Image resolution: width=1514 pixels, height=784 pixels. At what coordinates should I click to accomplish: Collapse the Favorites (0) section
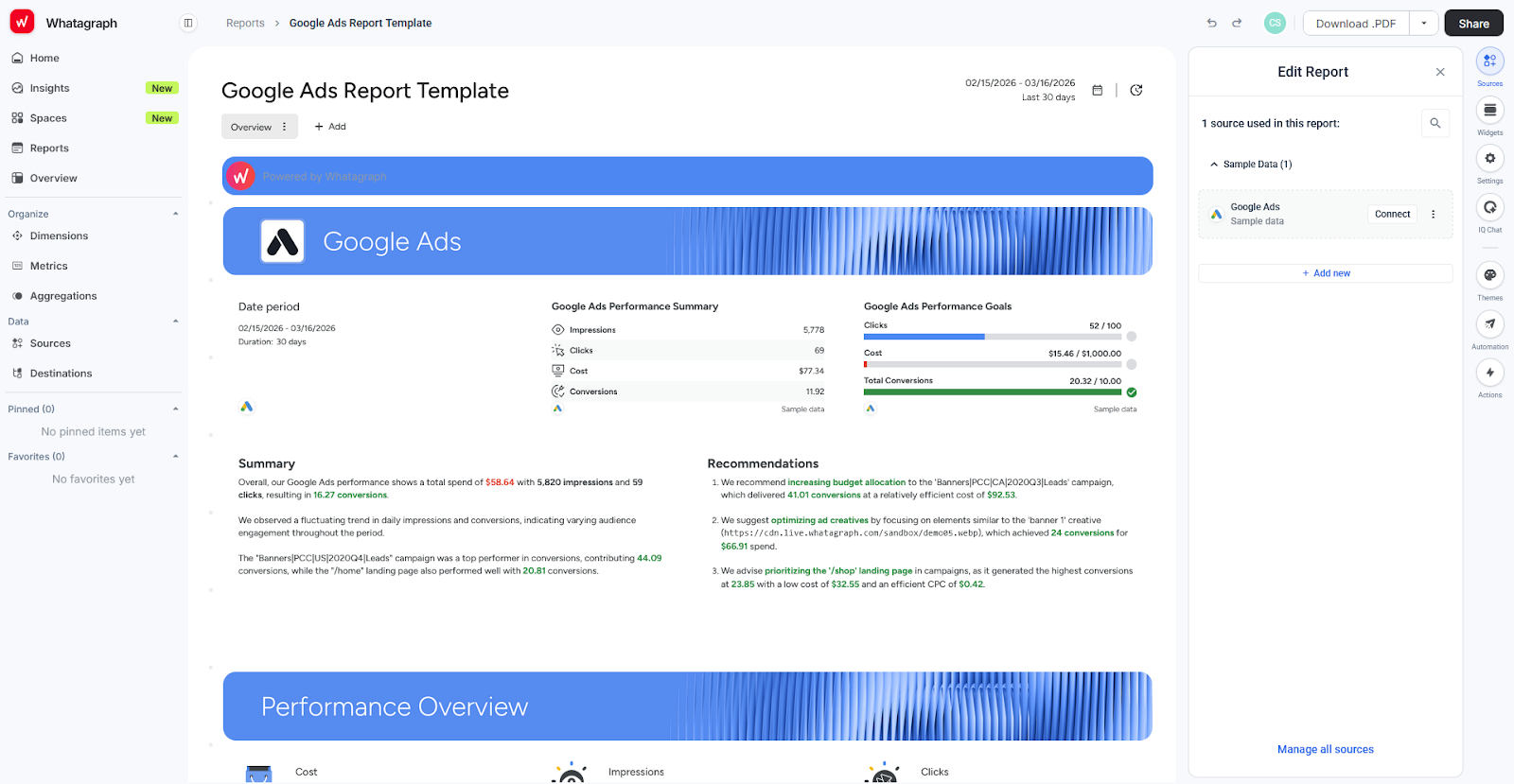tap(175, 456)
